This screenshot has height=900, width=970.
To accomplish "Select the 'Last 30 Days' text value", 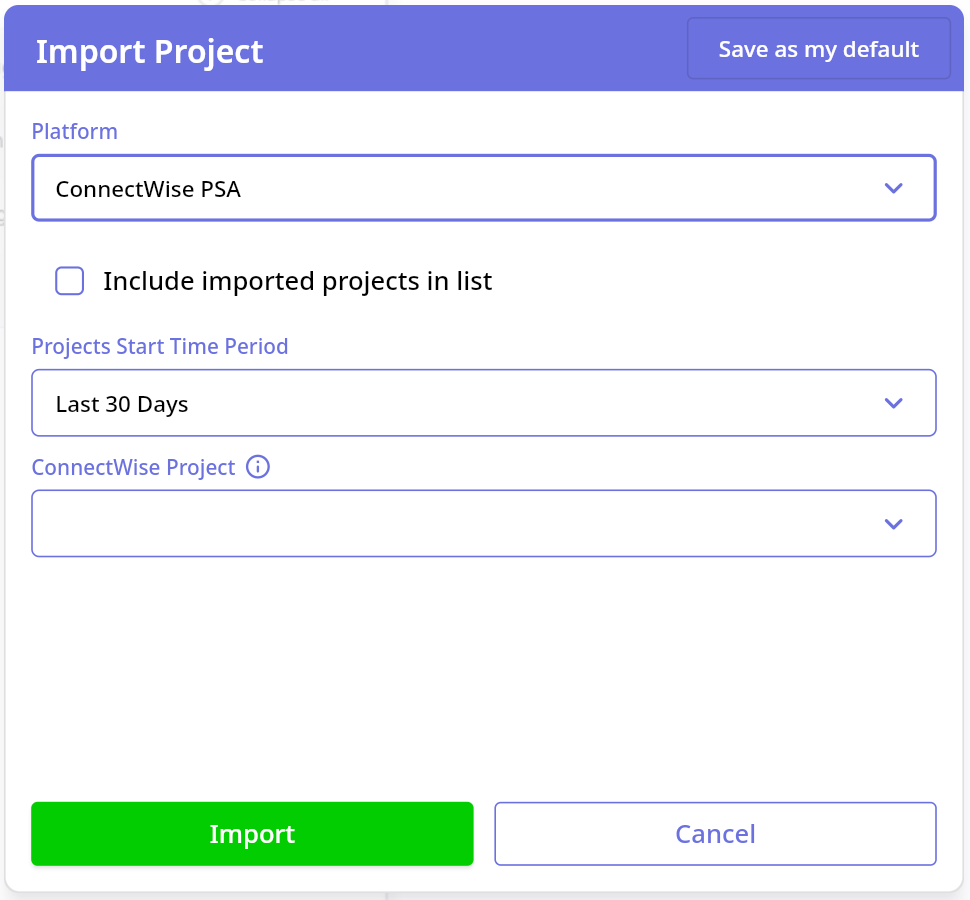I will pyautogui.click(x=122, y=404).
